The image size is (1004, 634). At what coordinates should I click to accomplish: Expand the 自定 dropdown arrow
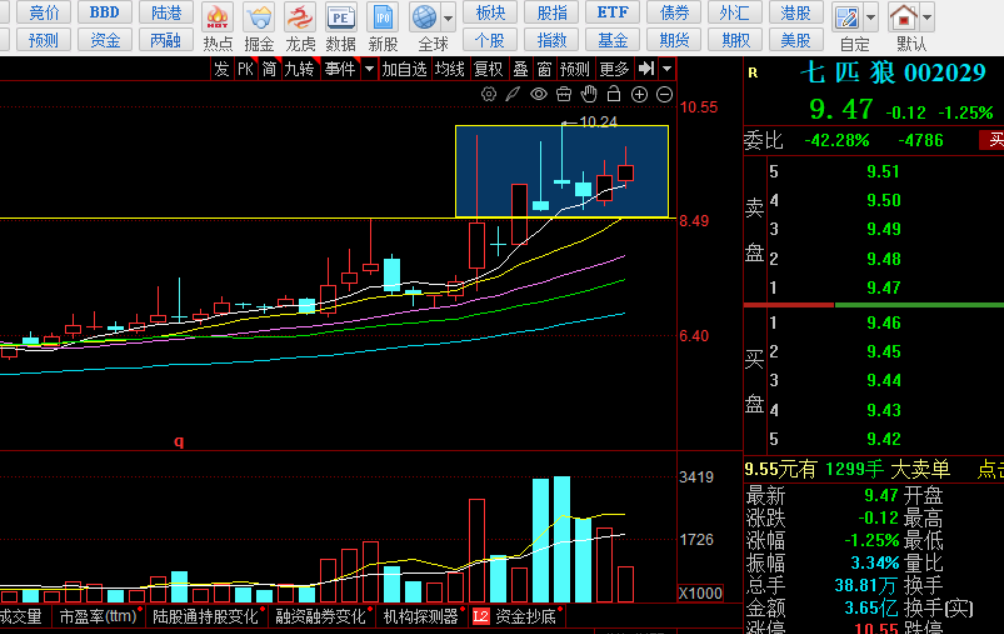(871, 18)
